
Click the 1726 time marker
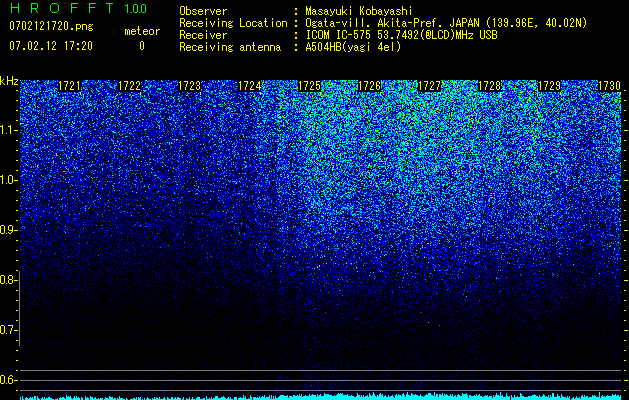click(369, 86)
